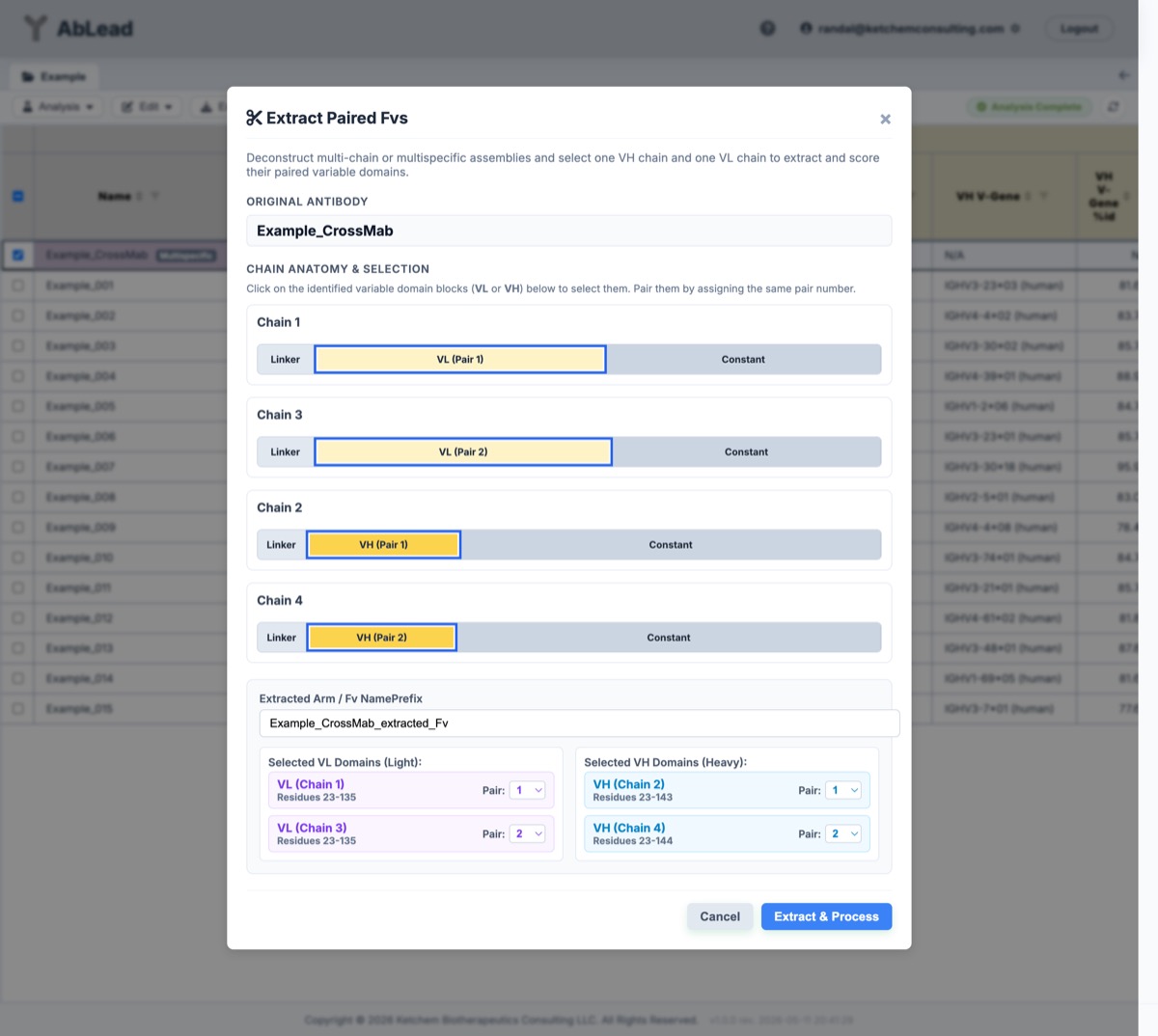This screenshot has height=1036, width=1158.
Task: Focus the Extracted Arm / Fv NamePrefix field
Action: point(579,722)
